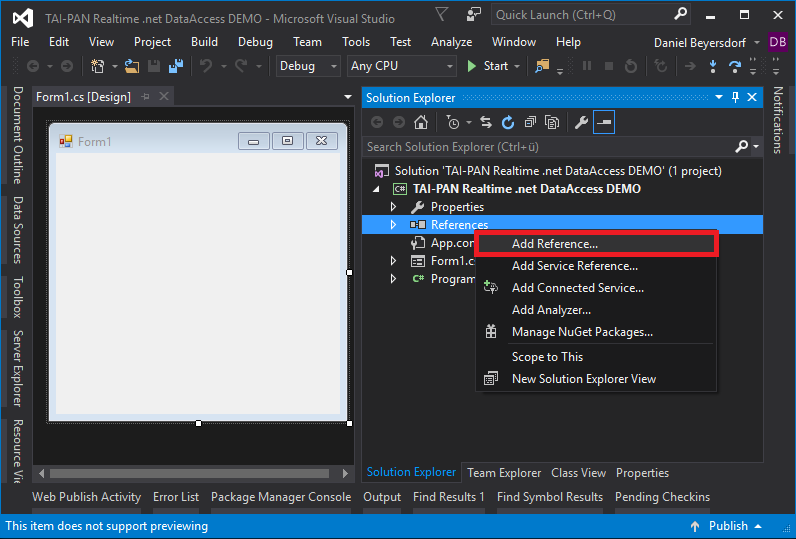Select Scope to This menu item
This screenshot has width=796, height=539.
(x=596, y=357)
